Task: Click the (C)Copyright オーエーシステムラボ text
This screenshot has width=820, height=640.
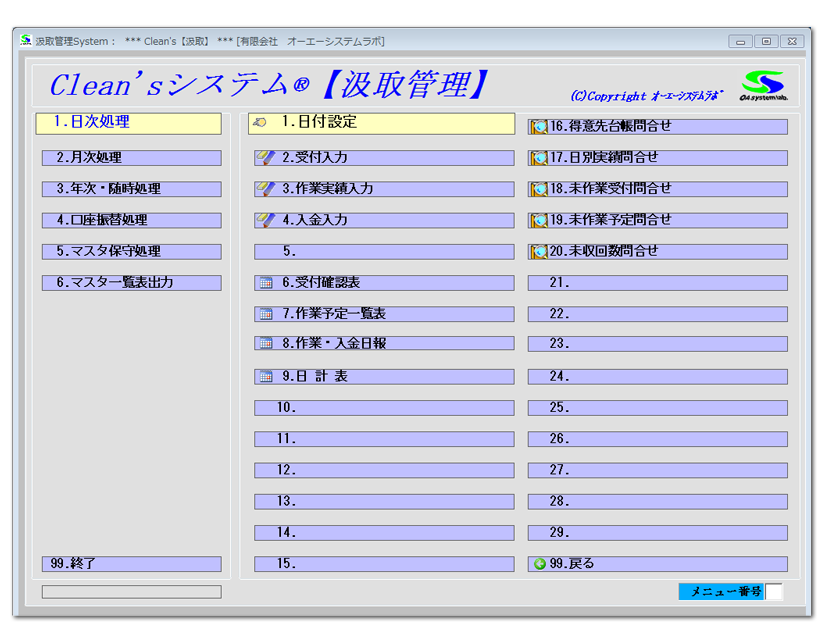Action: (x=646, y=96)
